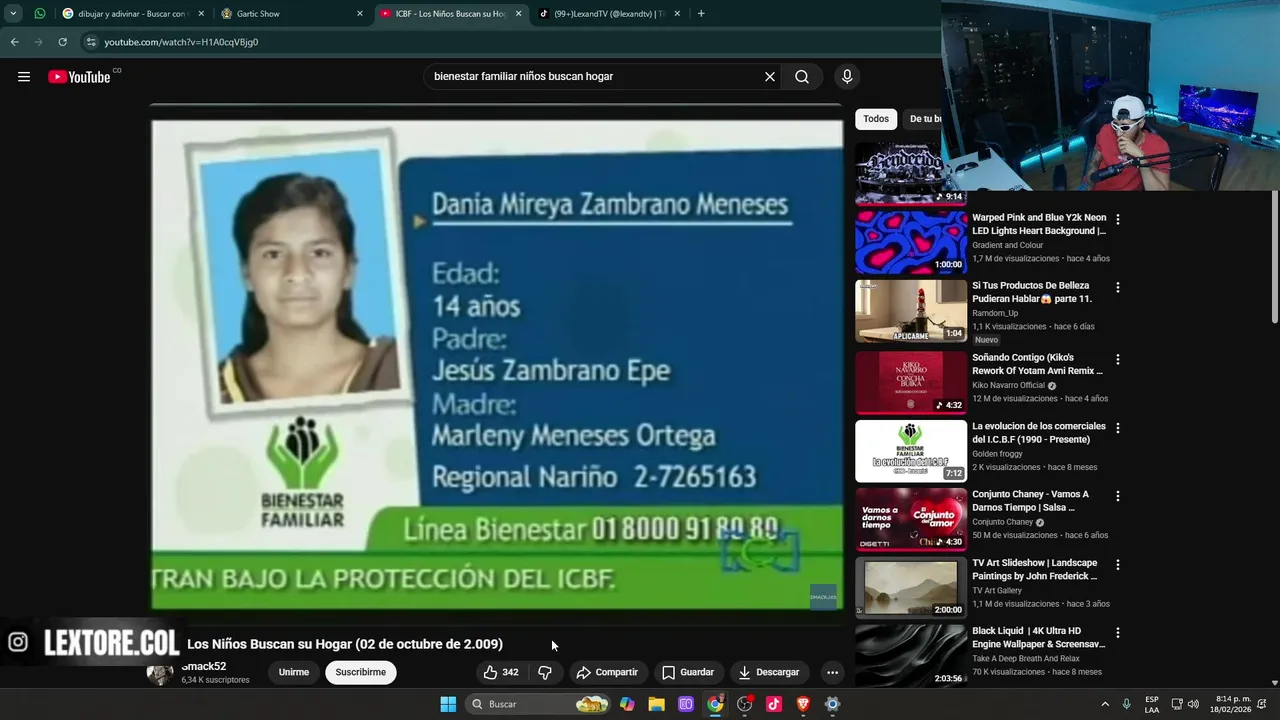Screen dimensions: 1280x720
Task: Save video with Guardar button
Action: 688,672
